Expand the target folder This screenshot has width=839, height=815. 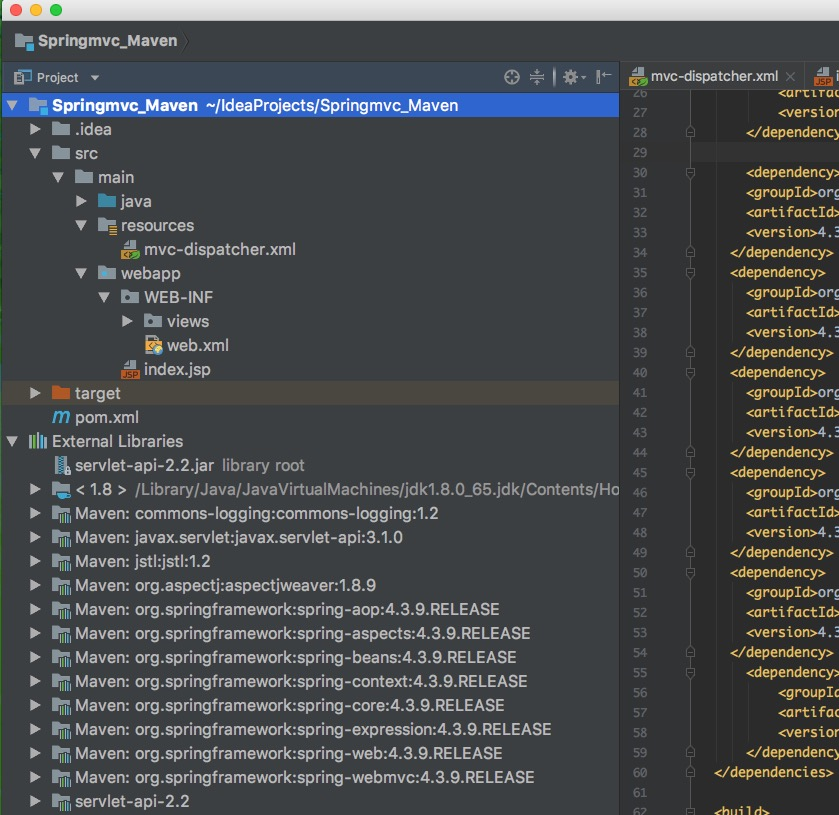[35, 393]
